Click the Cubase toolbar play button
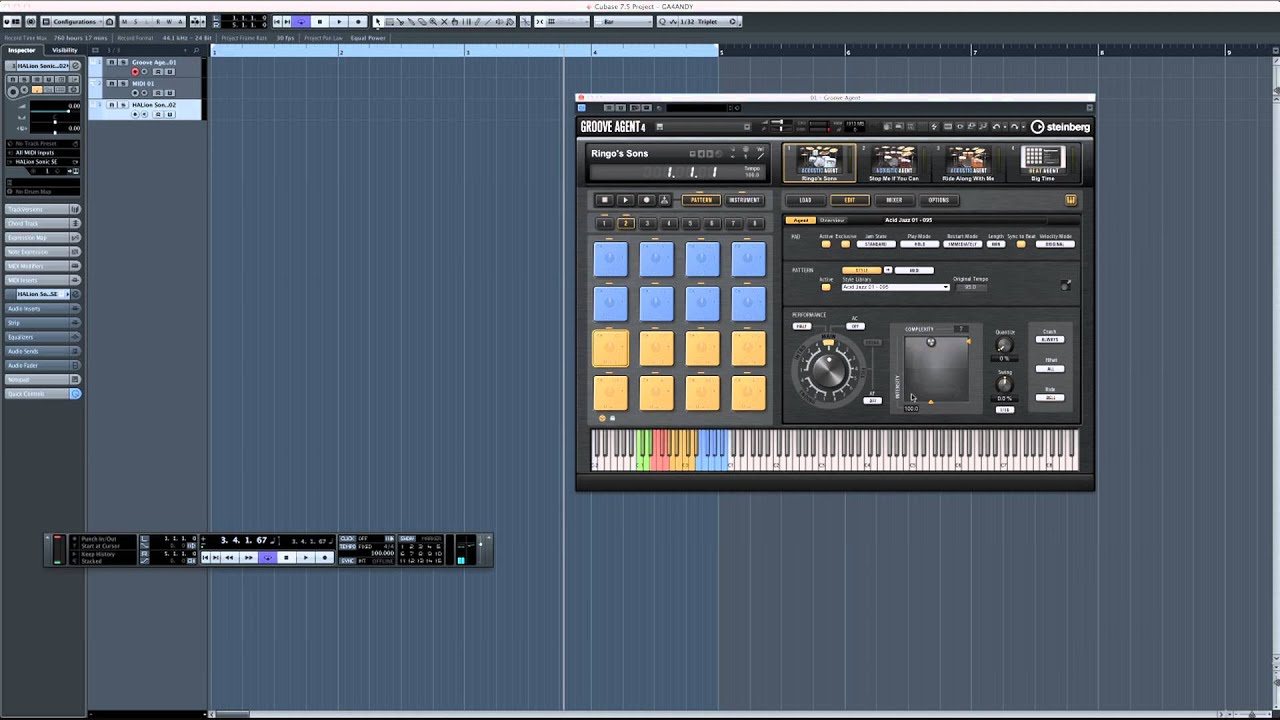The height and width of the screenshot is (720, 1280). click(339, 21)
